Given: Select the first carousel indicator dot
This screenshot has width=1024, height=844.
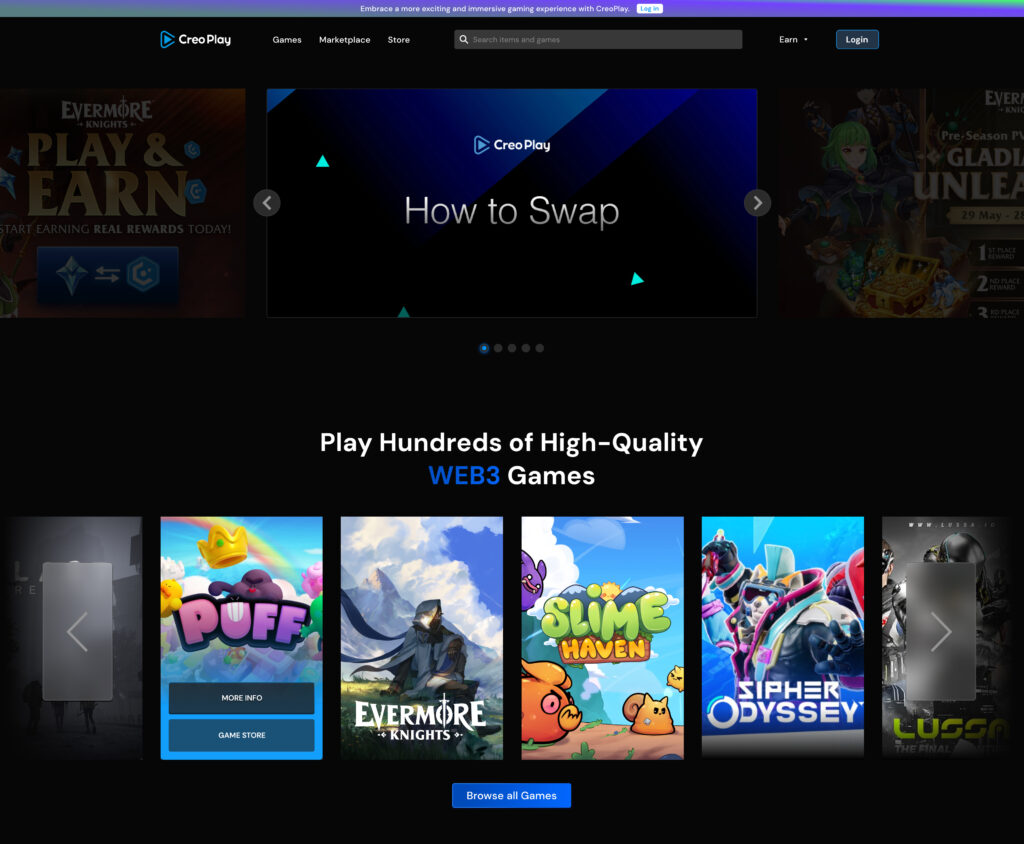Looking at the screenshot, I should [484, 348].
